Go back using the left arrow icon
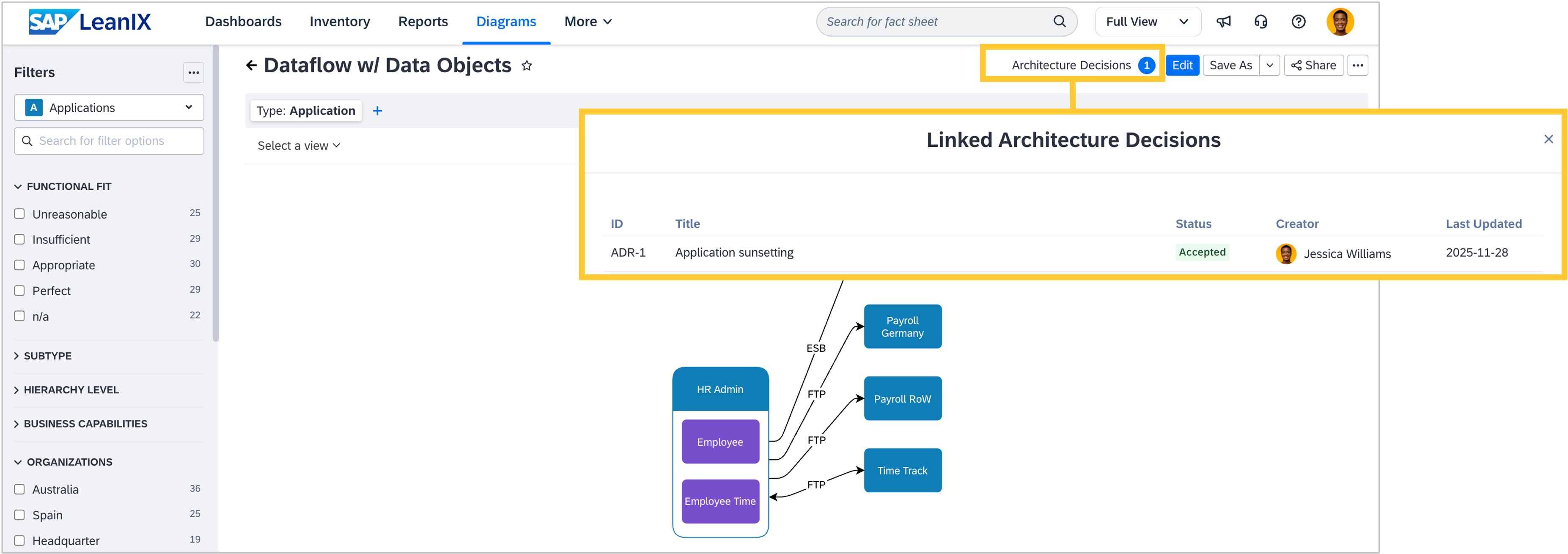The height and width of the screenshot is (554, 1568). tap(251, 65)
